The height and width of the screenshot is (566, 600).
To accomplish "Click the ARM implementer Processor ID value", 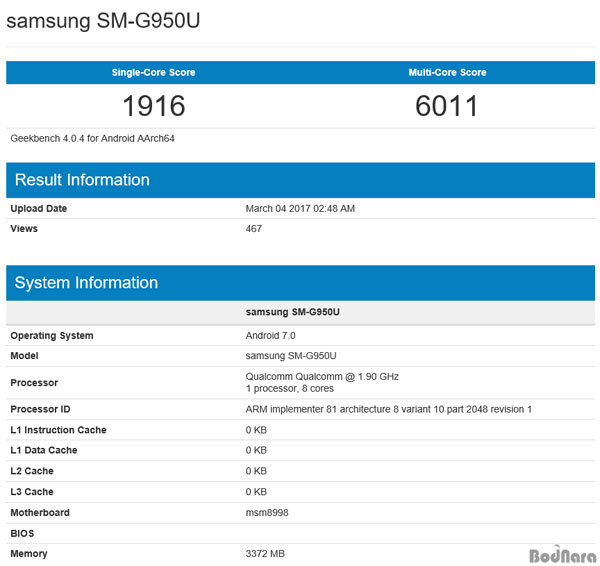I will click(388, 409).
